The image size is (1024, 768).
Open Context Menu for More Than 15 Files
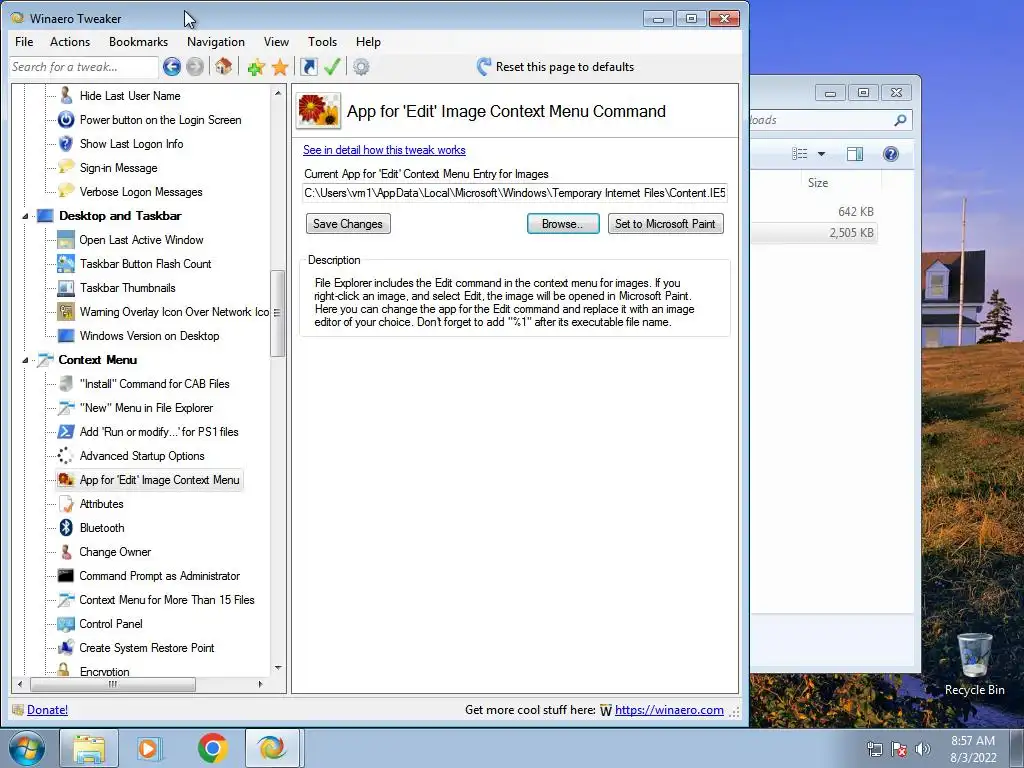click(x=167, y=600)
